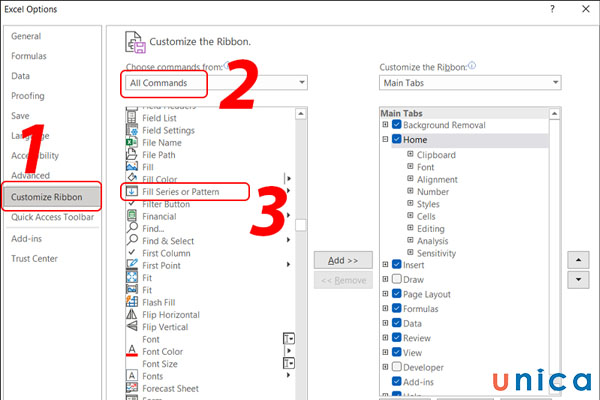Click the Flash Fill icon
This screenshot has width=600, height=400.
tap(132, 302)
